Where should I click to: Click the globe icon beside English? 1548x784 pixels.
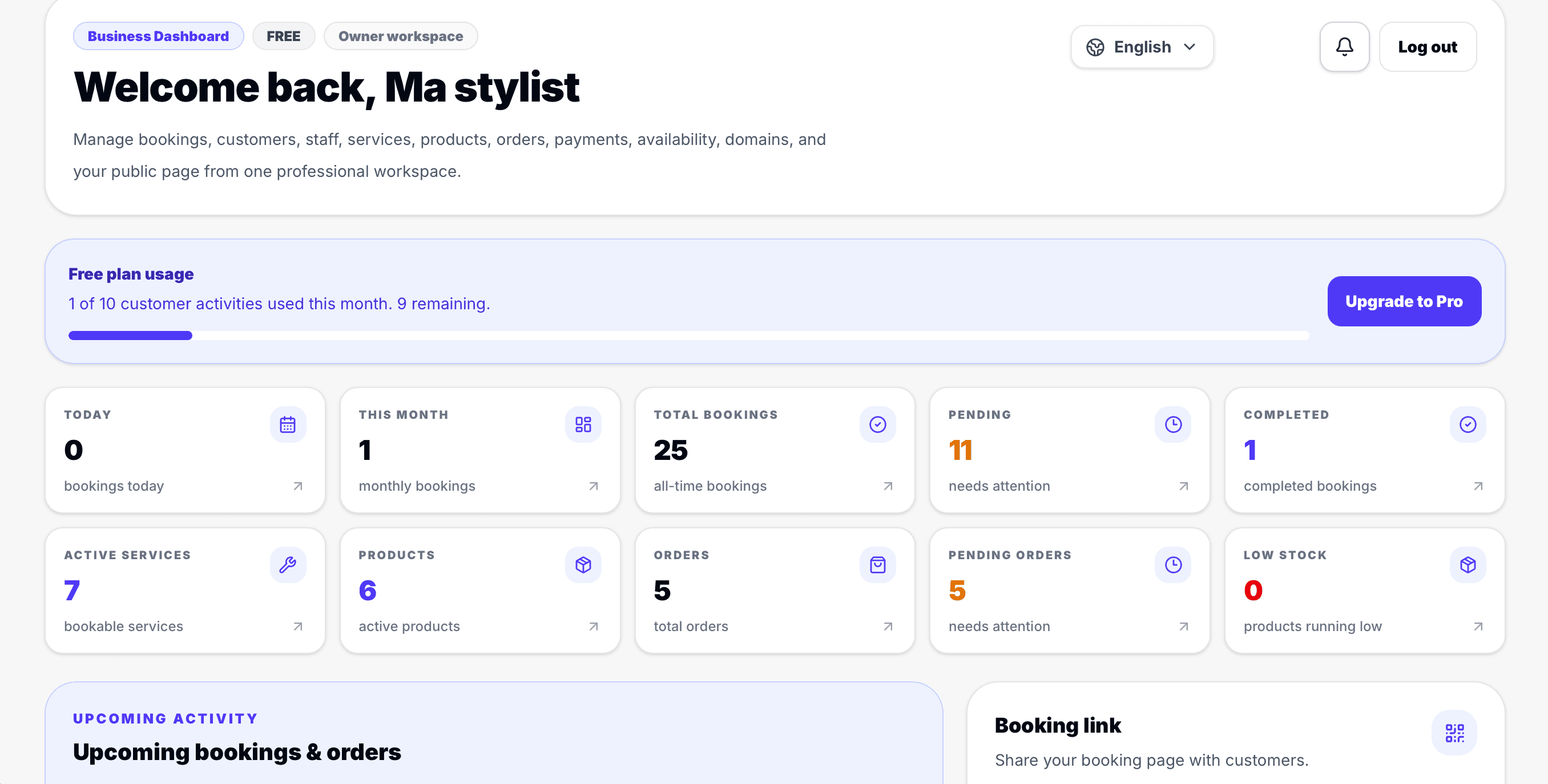pyautogui.click(x=1095, y=47)
